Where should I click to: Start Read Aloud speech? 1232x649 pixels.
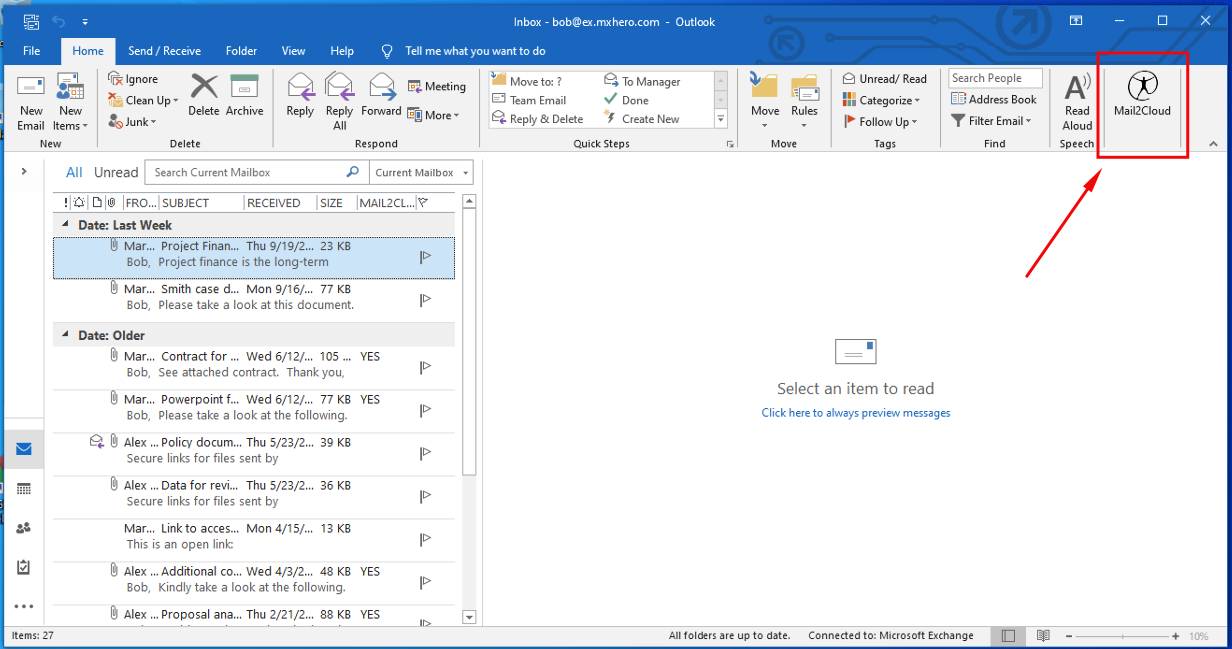click(1077, 102)
